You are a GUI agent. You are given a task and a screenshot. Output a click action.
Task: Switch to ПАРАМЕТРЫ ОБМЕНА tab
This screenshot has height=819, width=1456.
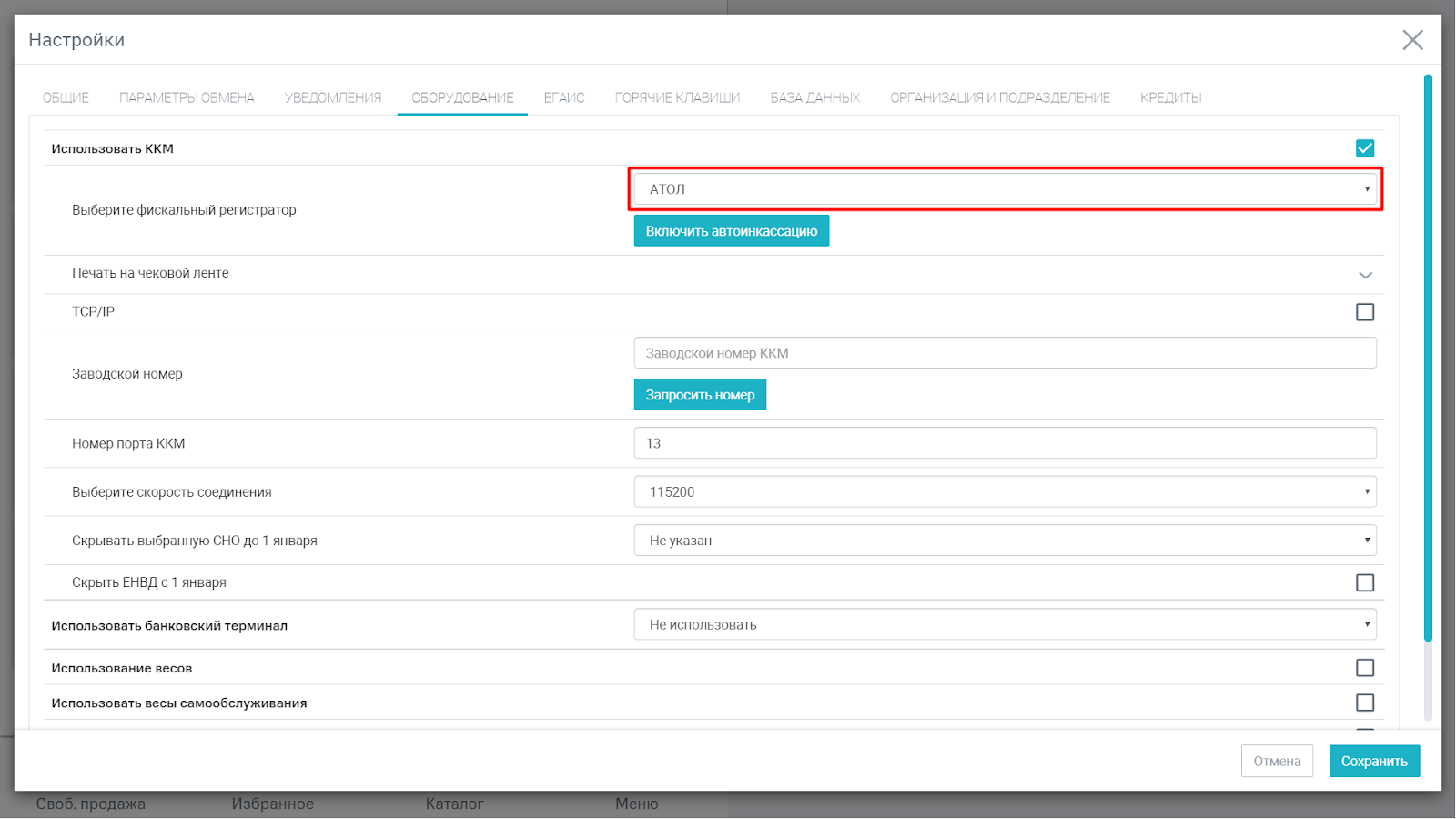point(187,97)
